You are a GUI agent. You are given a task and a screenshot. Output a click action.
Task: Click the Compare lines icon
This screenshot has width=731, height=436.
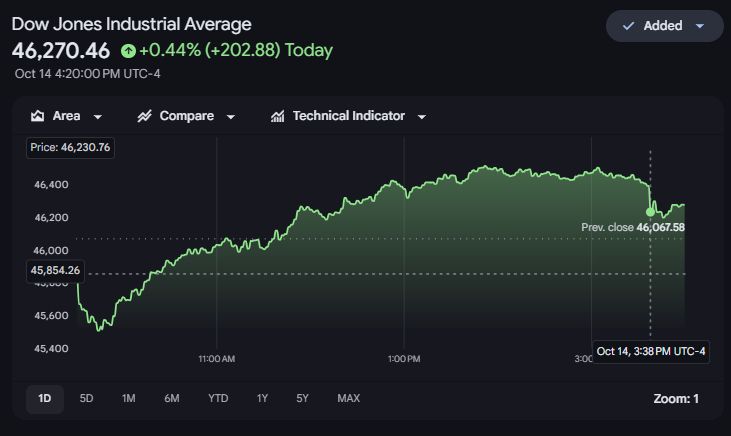click(144, 116)
